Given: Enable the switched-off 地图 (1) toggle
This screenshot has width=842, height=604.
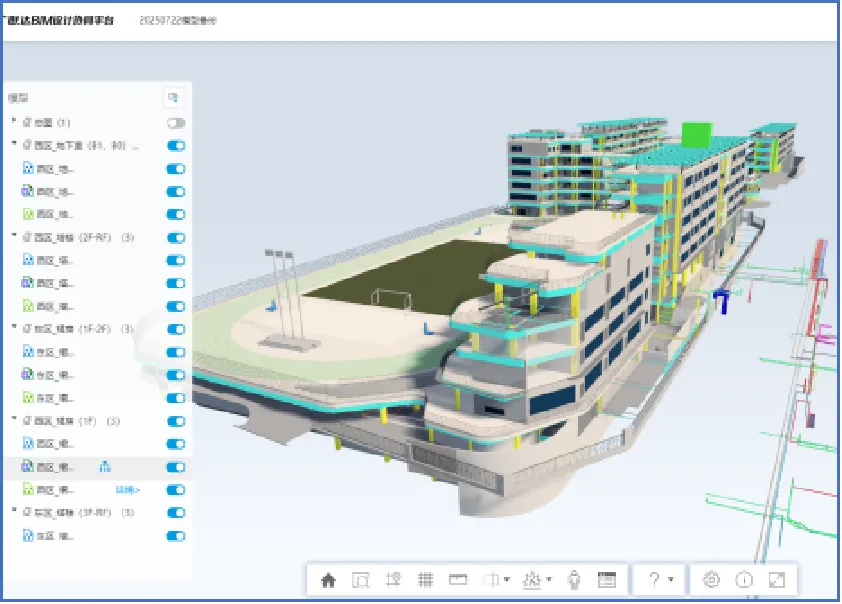Looking at the screenshot, I should tap(176, 123).
